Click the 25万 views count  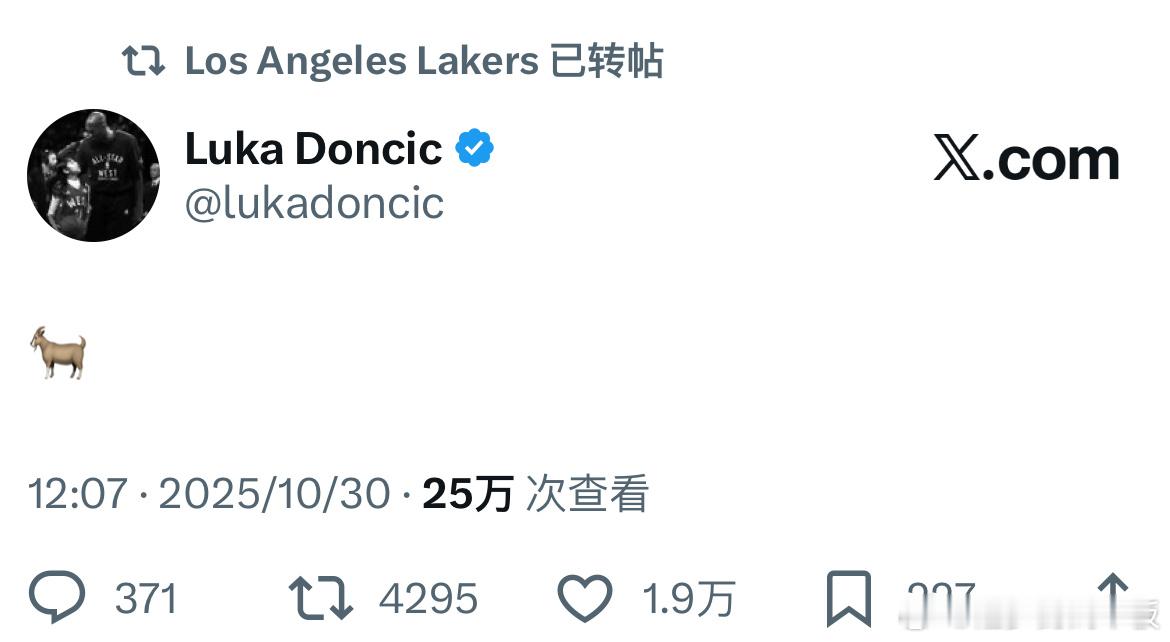tap(467, 493)
